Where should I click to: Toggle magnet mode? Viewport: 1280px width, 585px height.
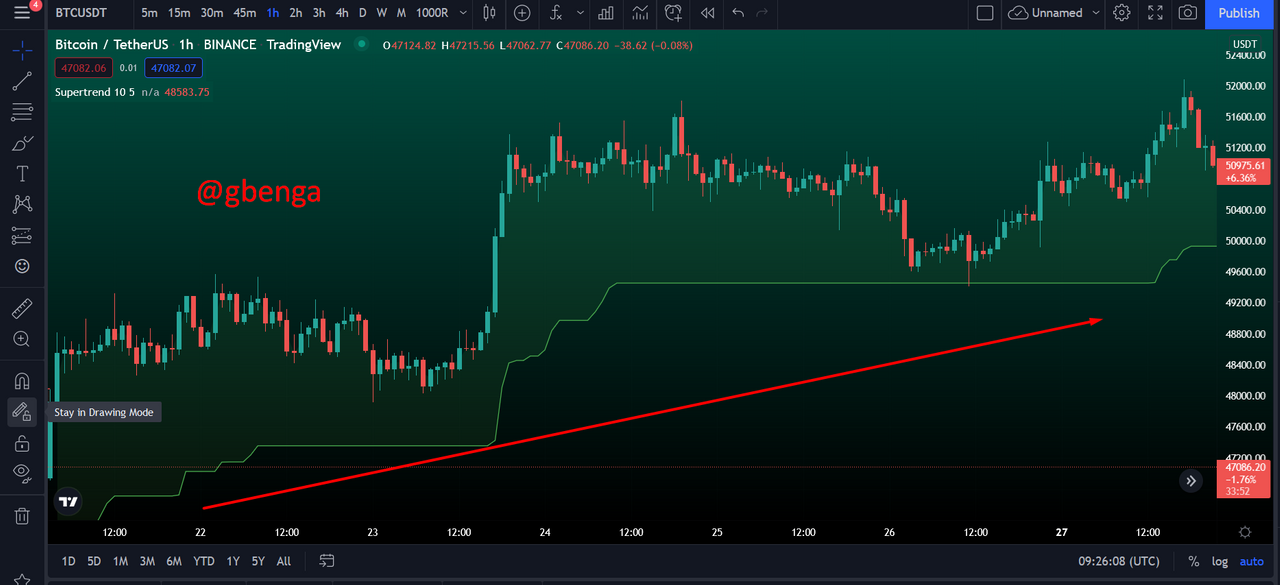pos(22,381)
